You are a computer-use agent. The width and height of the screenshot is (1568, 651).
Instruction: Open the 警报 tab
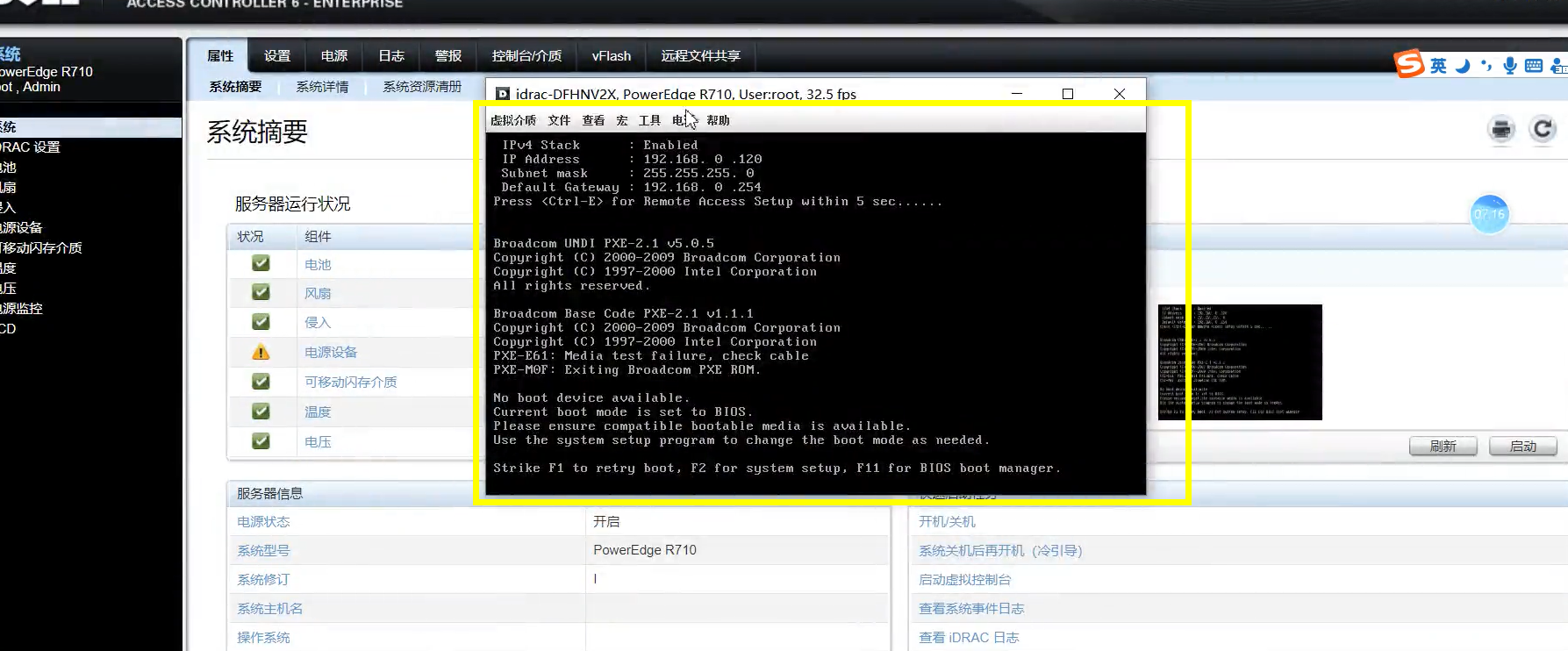click(x=448, y=56)
